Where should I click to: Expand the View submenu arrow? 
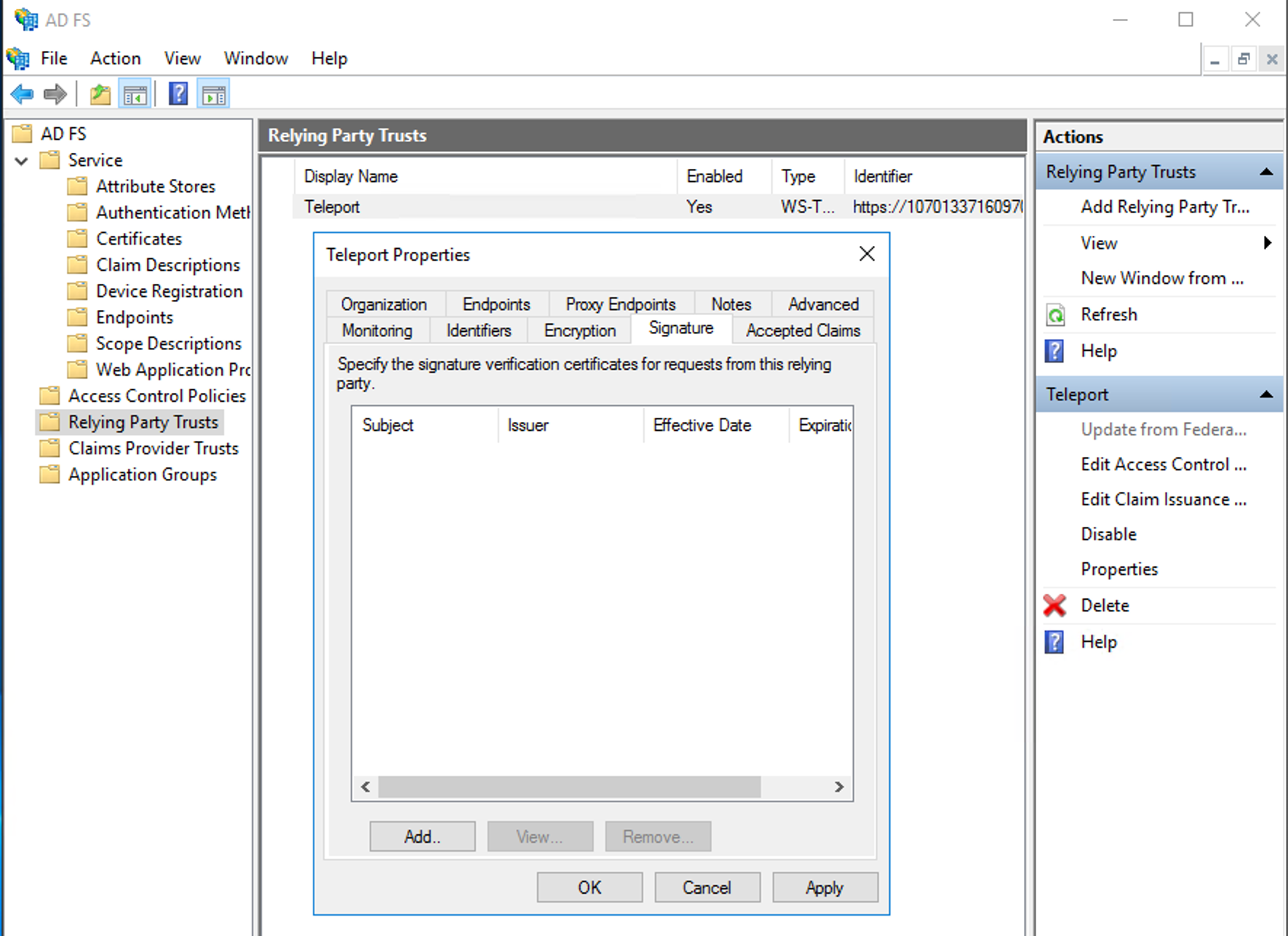tap(1267, 243)
